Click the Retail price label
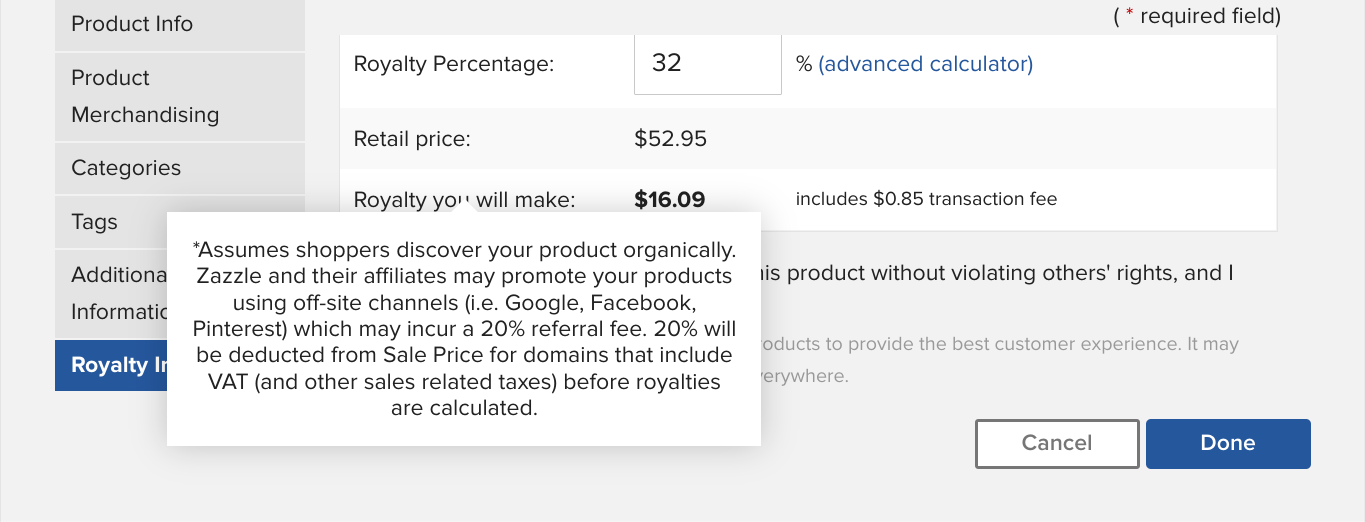The image size is (1365, 522). coord(412,139)
